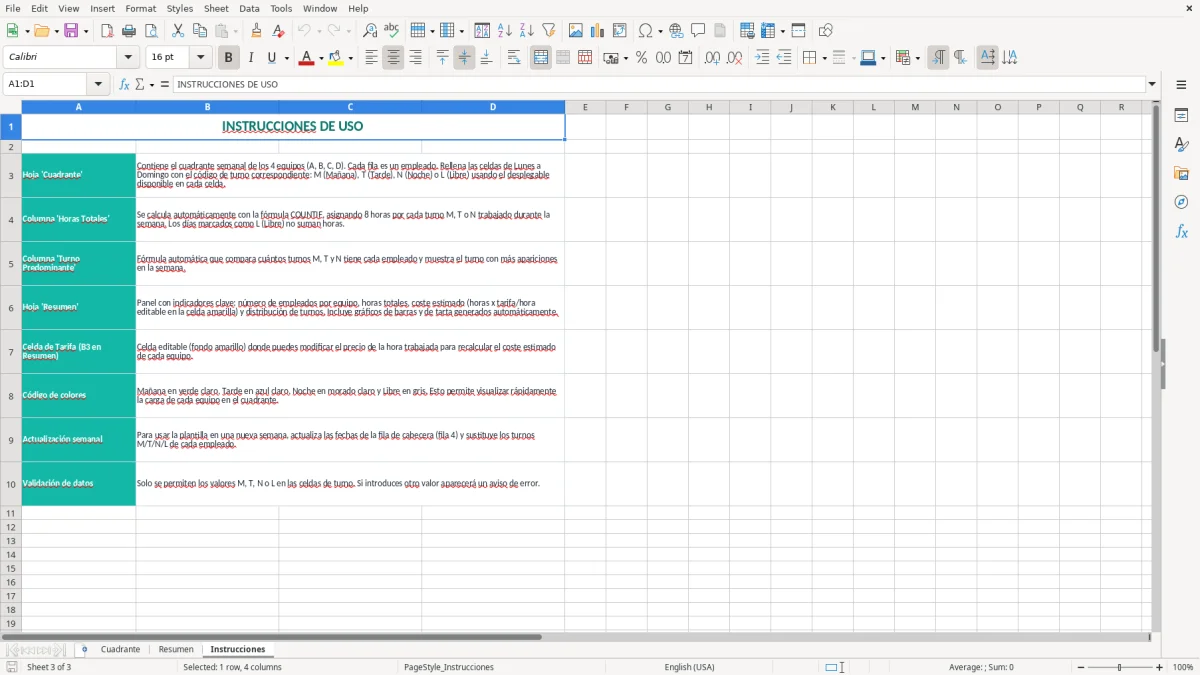Open the 16 pt font size dropdown

[x=201, y=58]
